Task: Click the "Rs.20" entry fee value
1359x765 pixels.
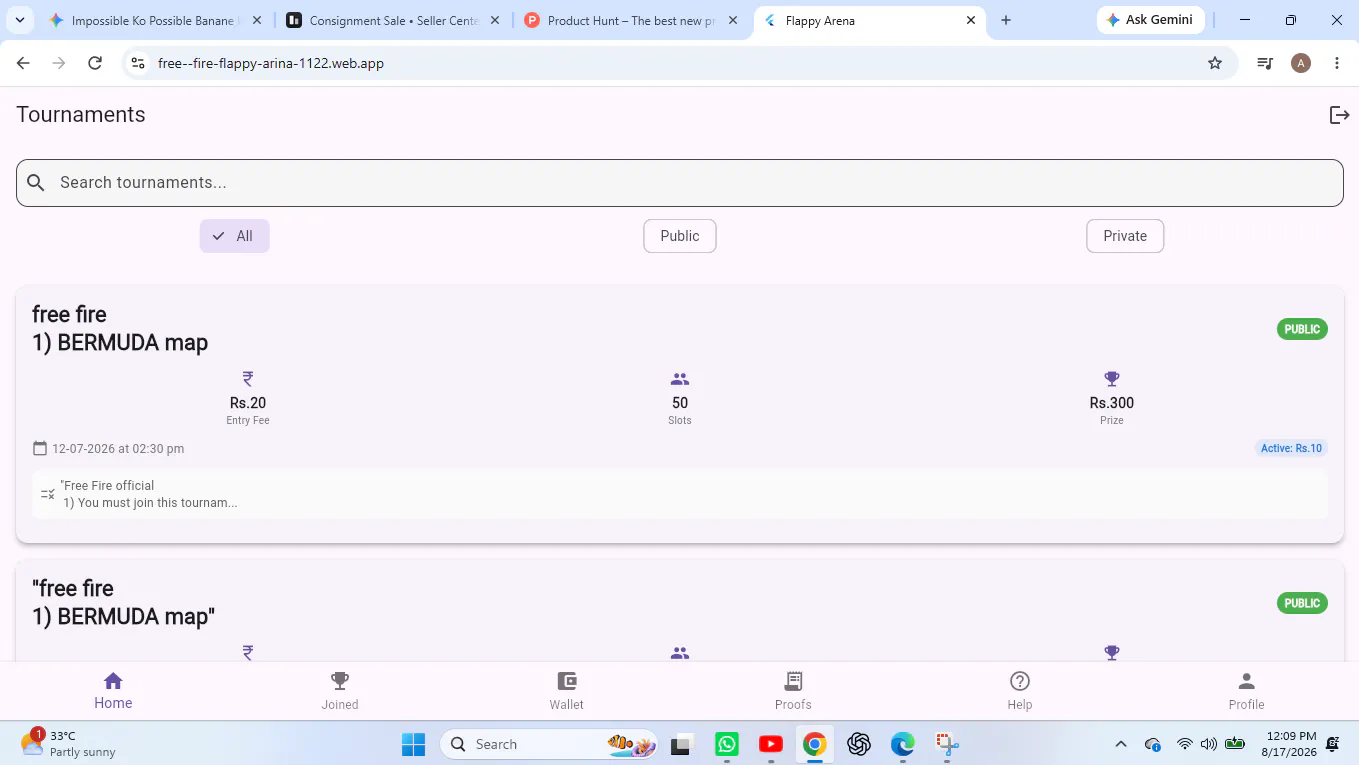Action: pos(248,403)
